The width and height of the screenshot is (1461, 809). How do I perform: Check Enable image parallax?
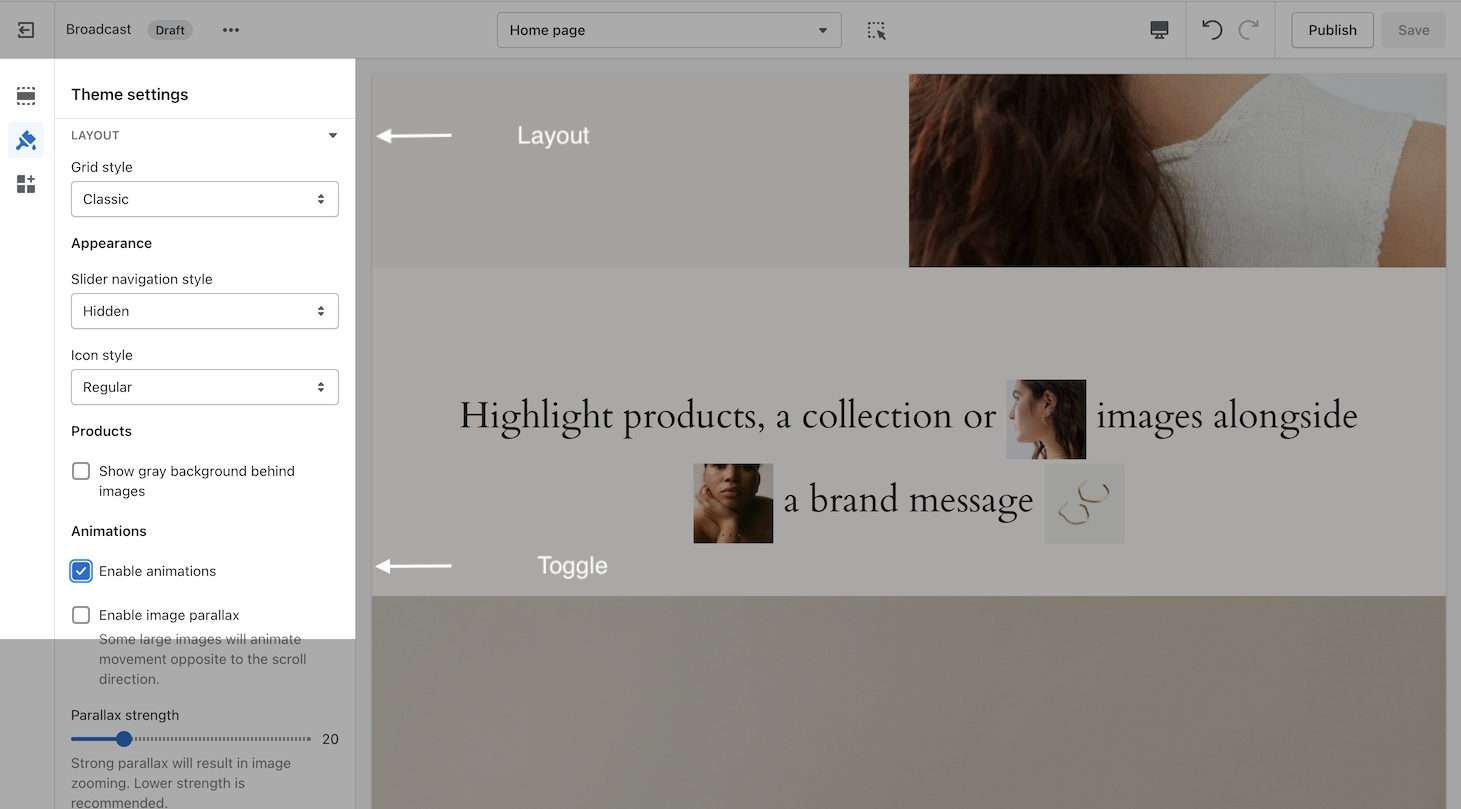pos(81,615)
